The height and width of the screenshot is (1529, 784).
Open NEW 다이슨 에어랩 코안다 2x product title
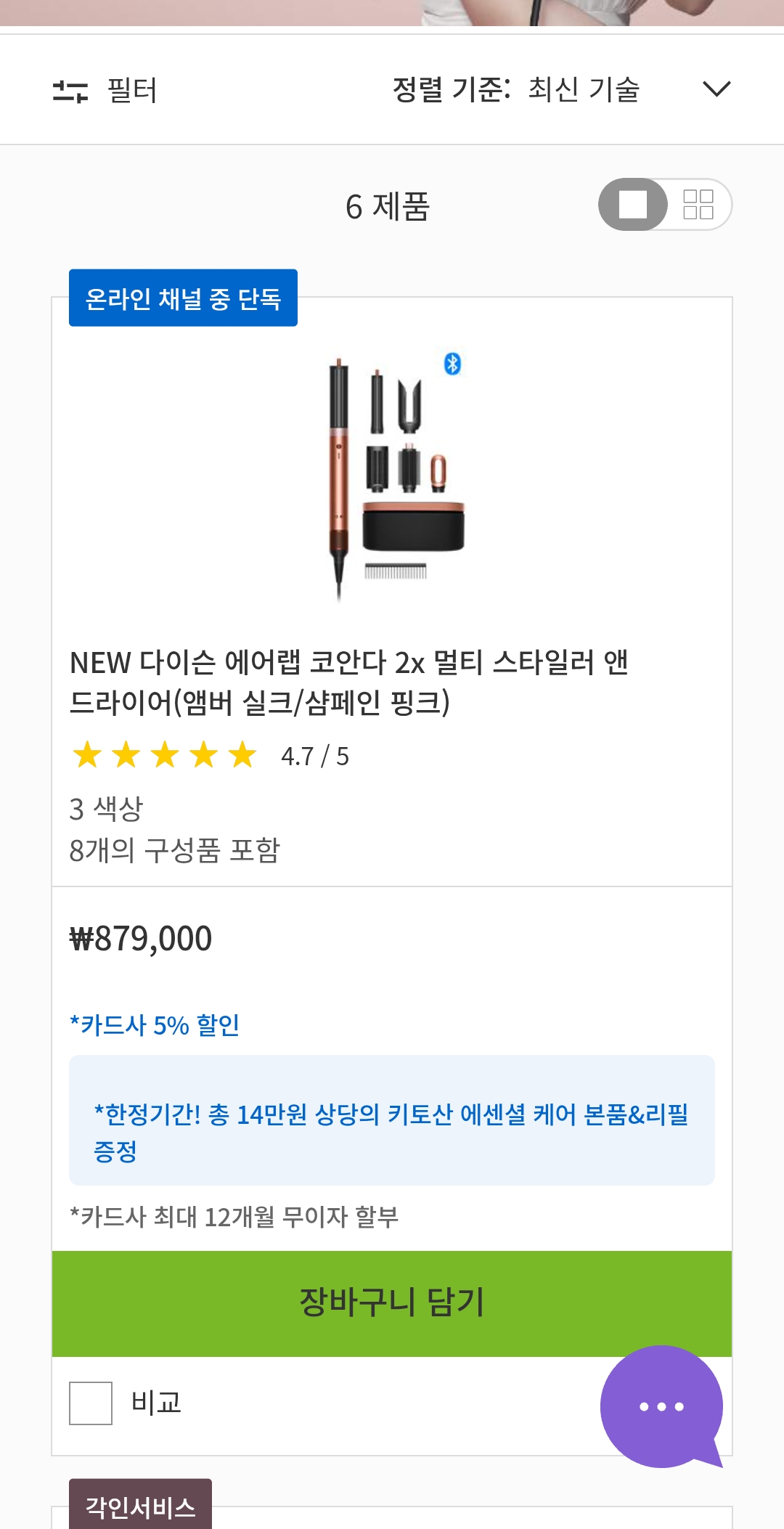click(x=348, y=682)
